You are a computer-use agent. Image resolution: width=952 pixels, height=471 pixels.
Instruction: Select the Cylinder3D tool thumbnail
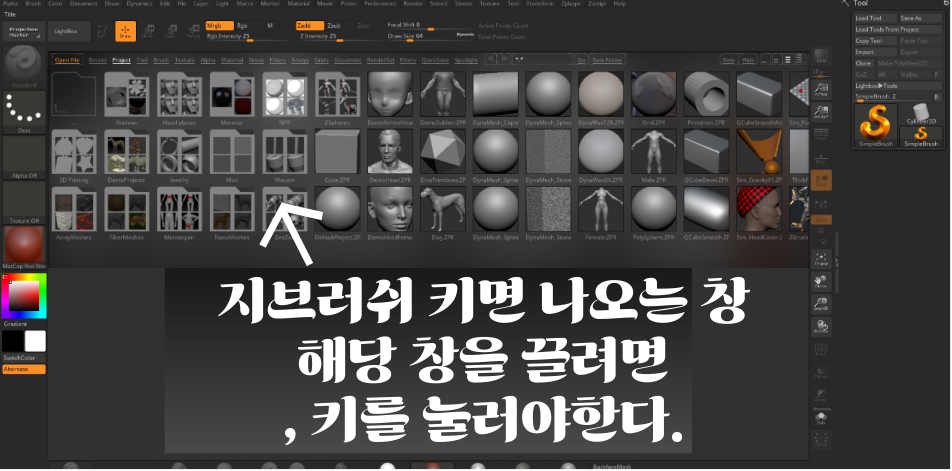[921, 114]
